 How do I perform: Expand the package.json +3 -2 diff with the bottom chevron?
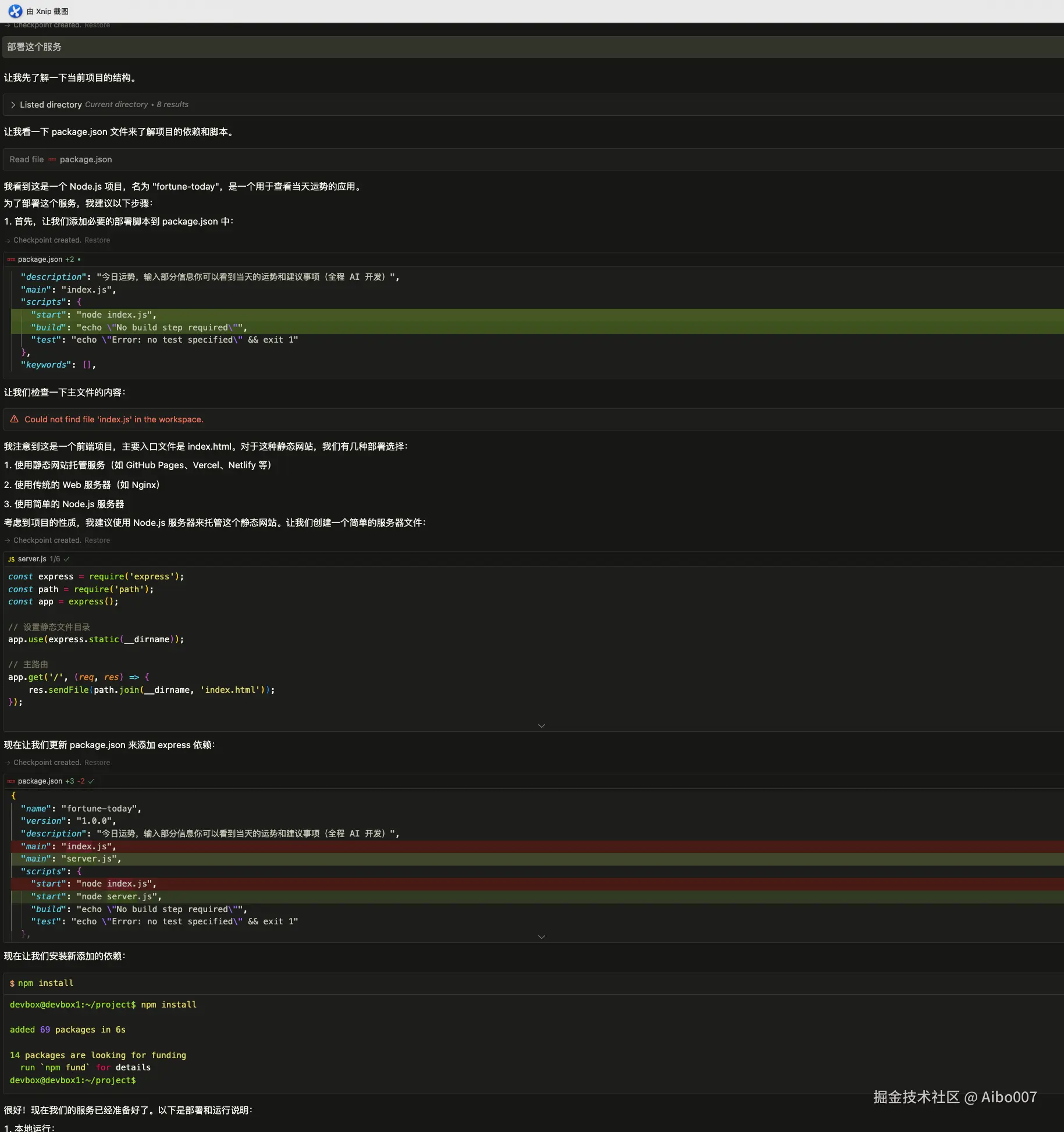pyautogui.click(x=542, y=937)
